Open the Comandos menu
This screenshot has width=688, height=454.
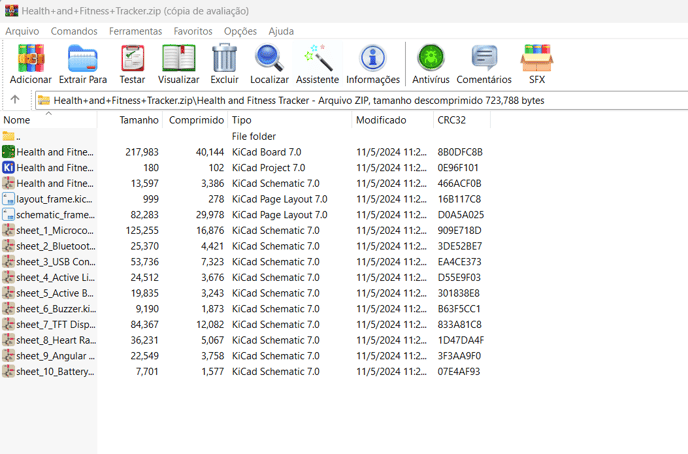pos(74,31)
